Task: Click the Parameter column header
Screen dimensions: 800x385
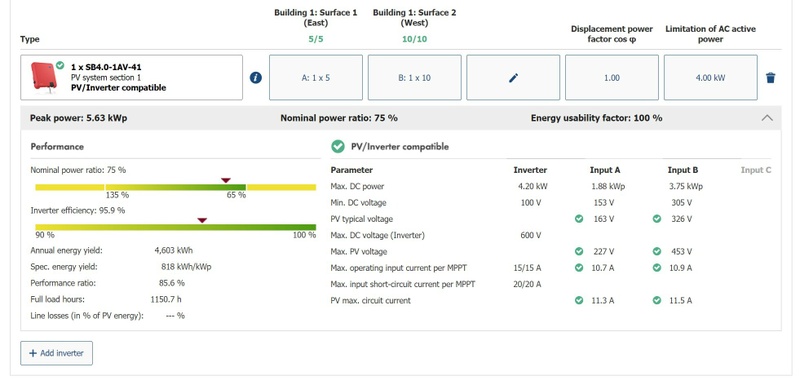Action: [x=352, y=170]
